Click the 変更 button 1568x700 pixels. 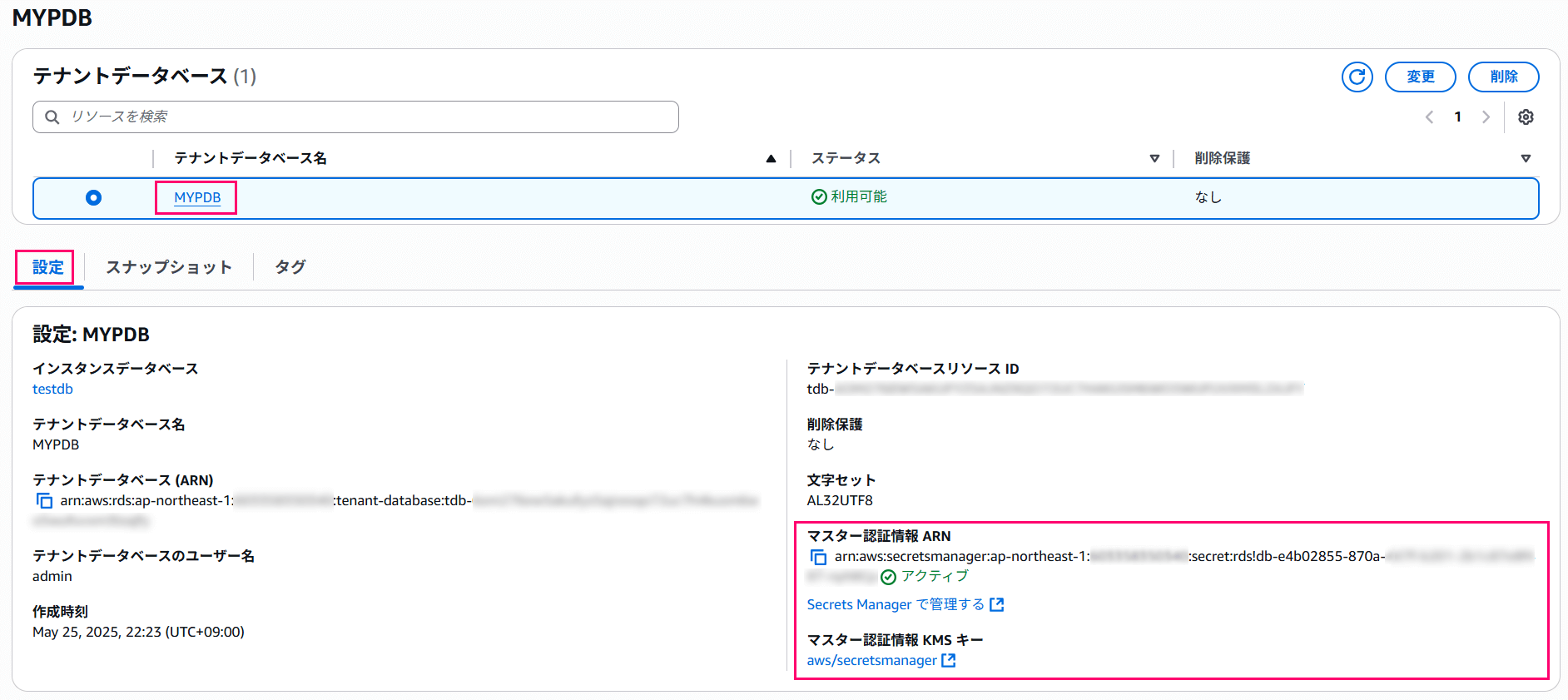pyautogui.click(x=1420, y=77)
